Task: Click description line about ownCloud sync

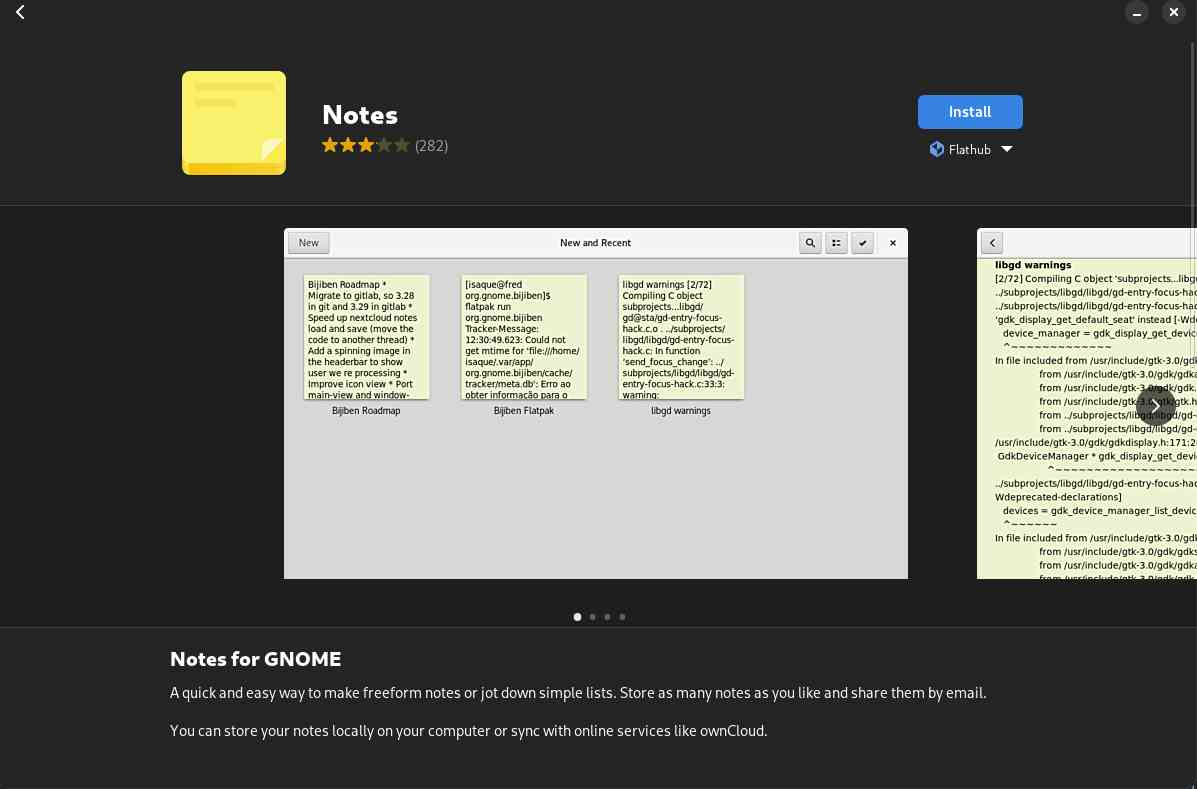Action: coord(468,730)
